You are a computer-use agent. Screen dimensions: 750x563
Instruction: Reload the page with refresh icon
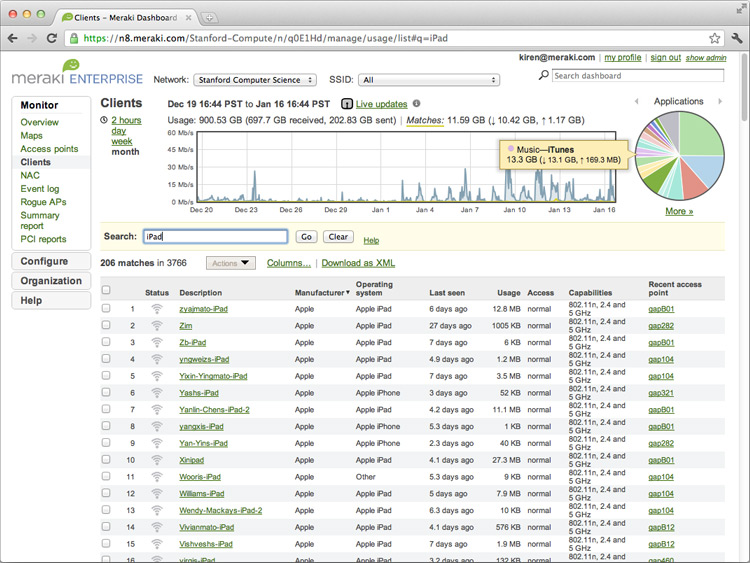pyautogui.click(x=52, y=38)
